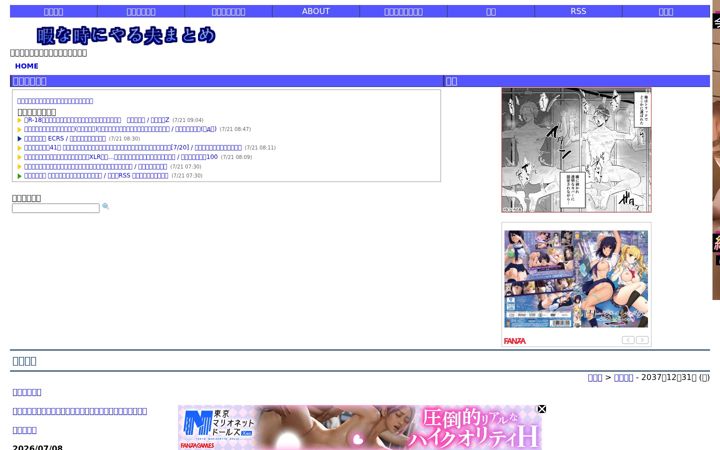Select the 2026/07/08 date text
This screenshot has width=720, height=450.
pos(38,447)
